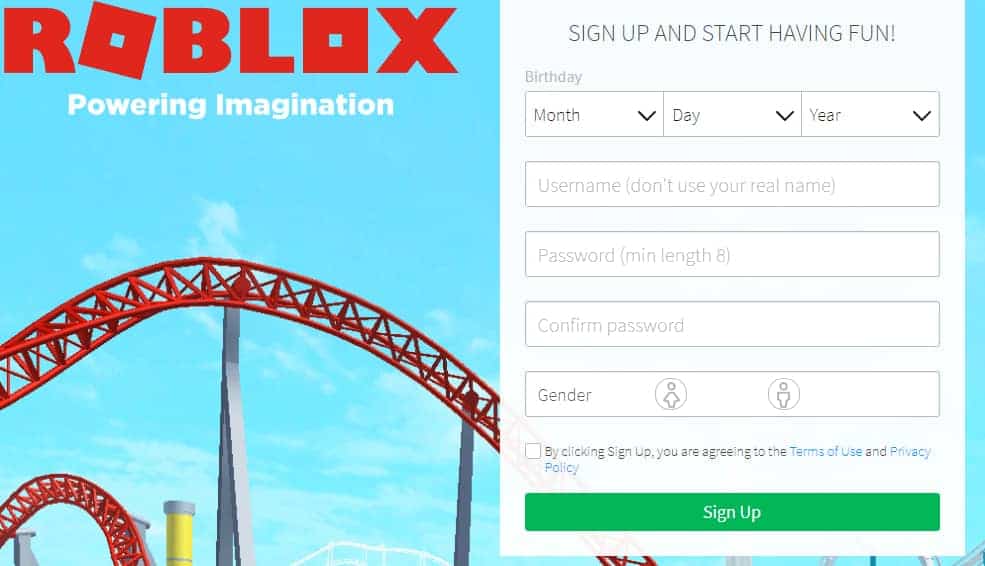
Task: Click the chevron arrow beside Day
Action: tap(785, 116)
